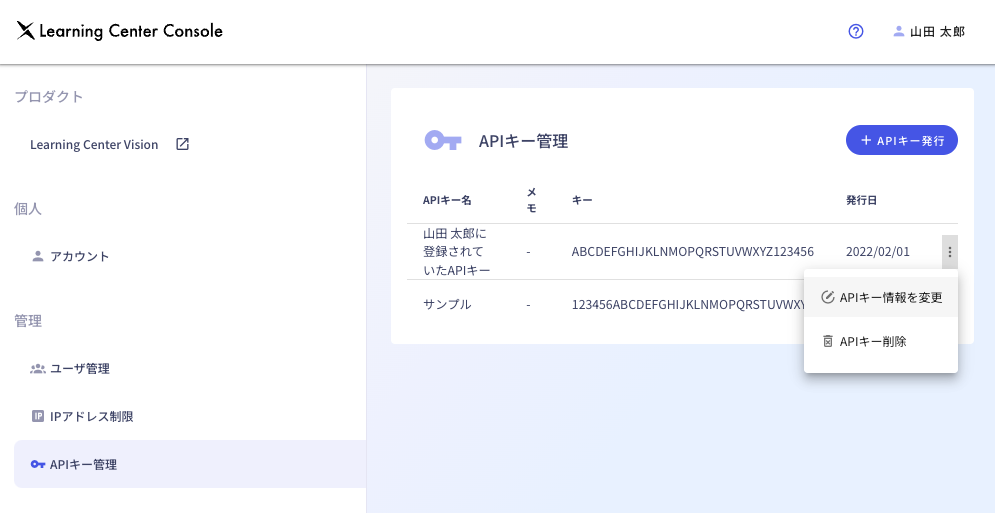Image resolution: width=995 pixels, height=513 pixels.
Task: Open IPアドレス制限 settings page
Action: click(92, 416)
